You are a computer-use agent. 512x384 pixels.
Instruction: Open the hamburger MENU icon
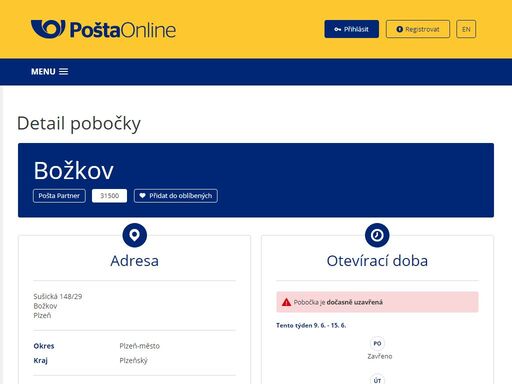[x=64, y=72]
